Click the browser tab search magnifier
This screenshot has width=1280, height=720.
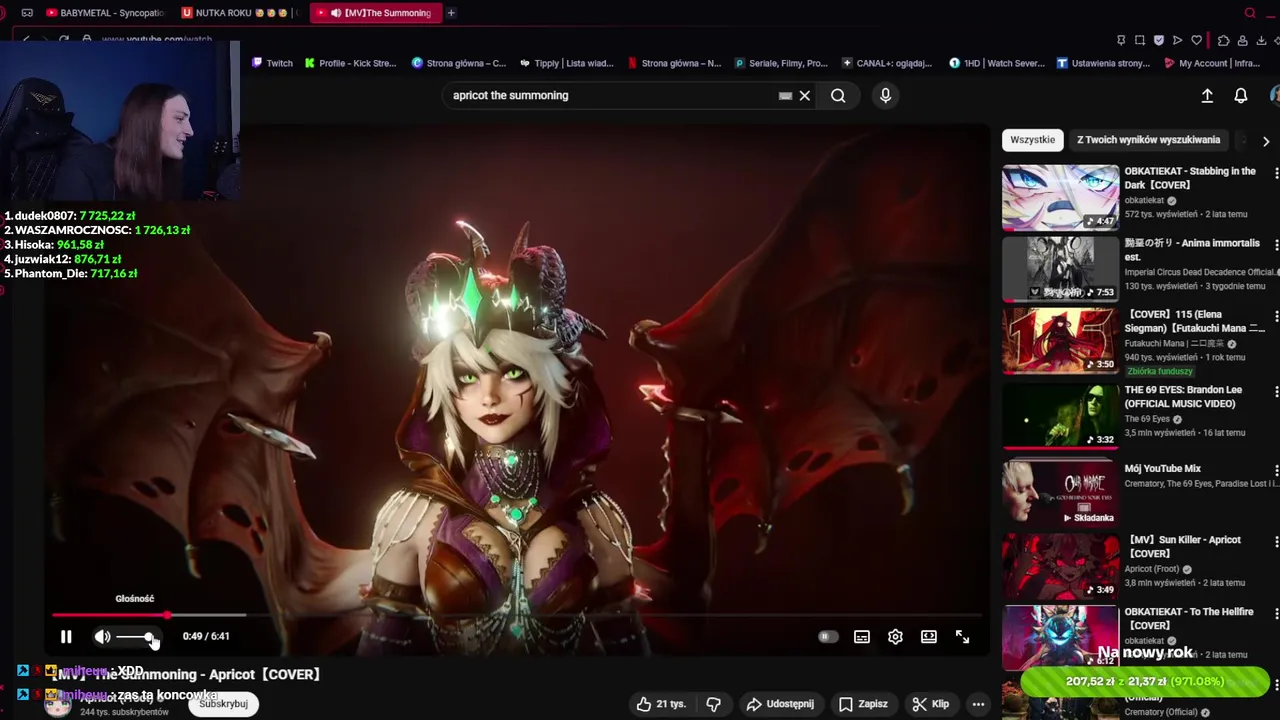pyautogui.click(x=1250, y=13)
